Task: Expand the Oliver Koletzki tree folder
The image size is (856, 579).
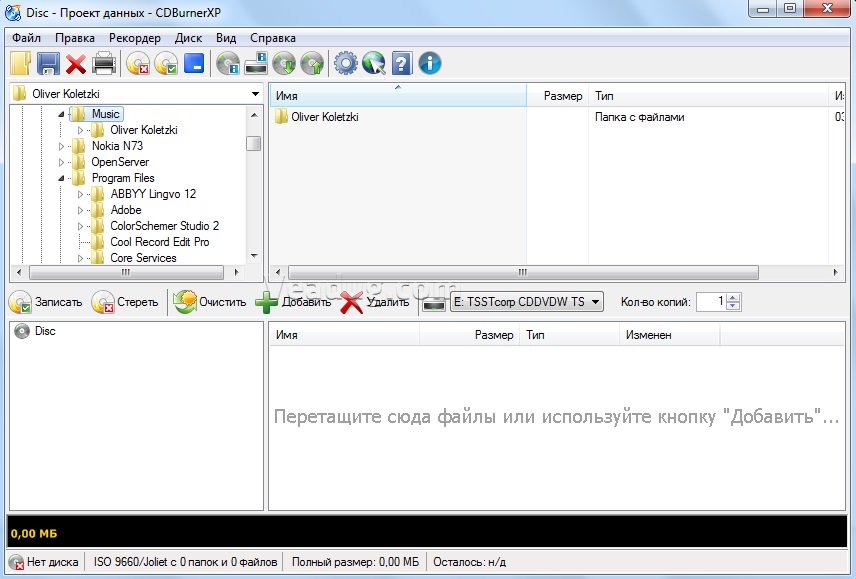Action: tap(80, 130)
